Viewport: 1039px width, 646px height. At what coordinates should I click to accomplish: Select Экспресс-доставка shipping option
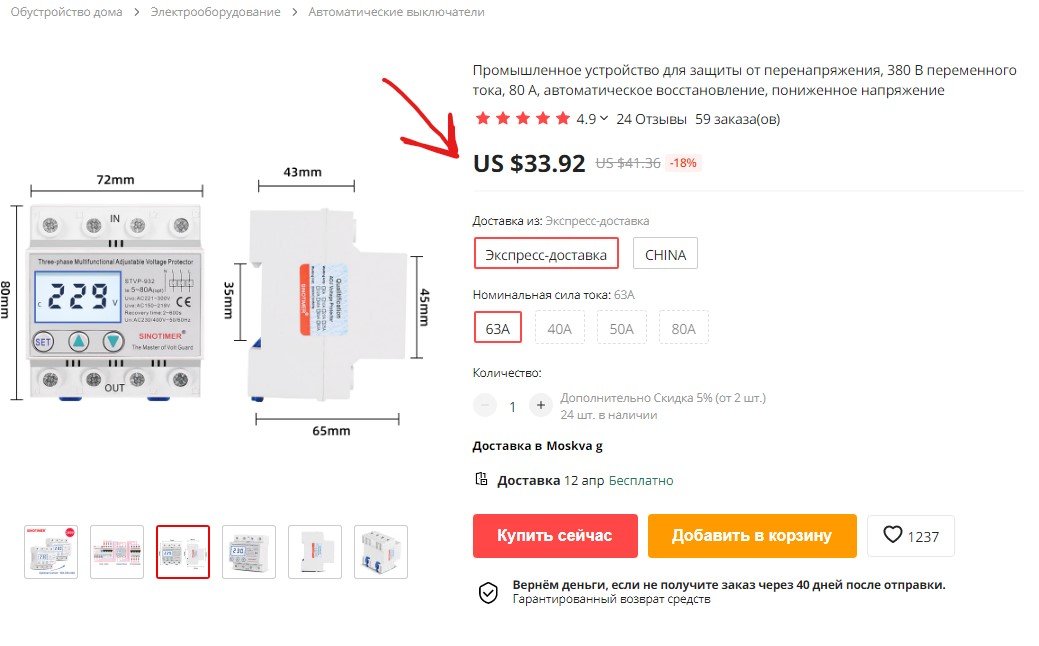point(546,254)
